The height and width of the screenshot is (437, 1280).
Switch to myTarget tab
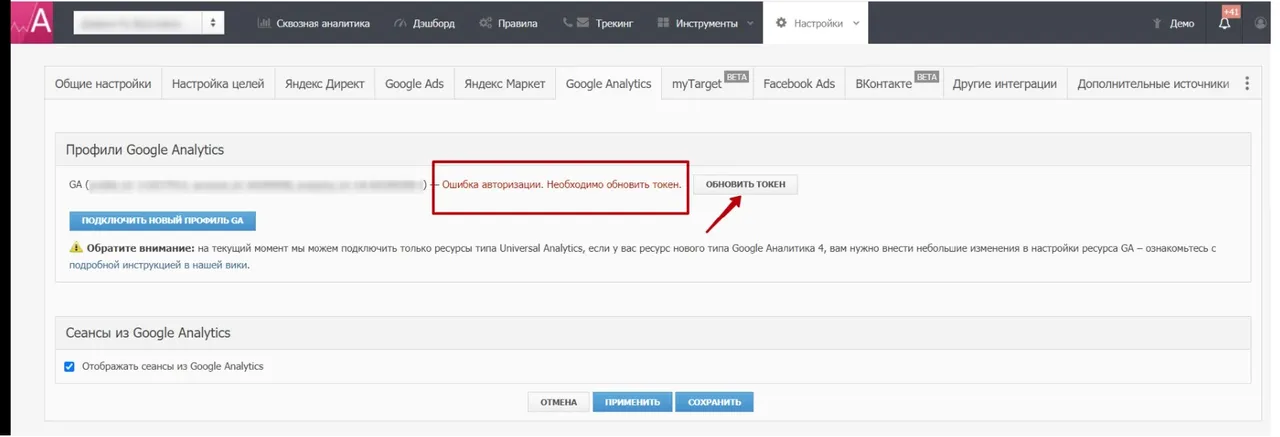click(x=706, y=84)
